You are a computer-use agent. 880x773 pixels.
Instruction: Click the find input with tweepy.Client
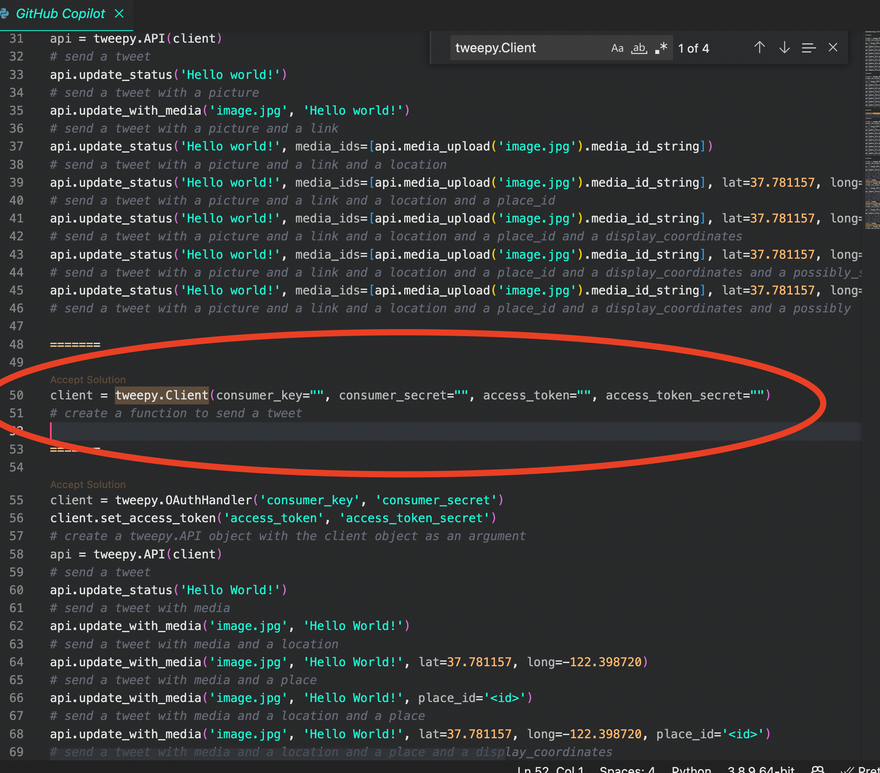click(525, 48)
